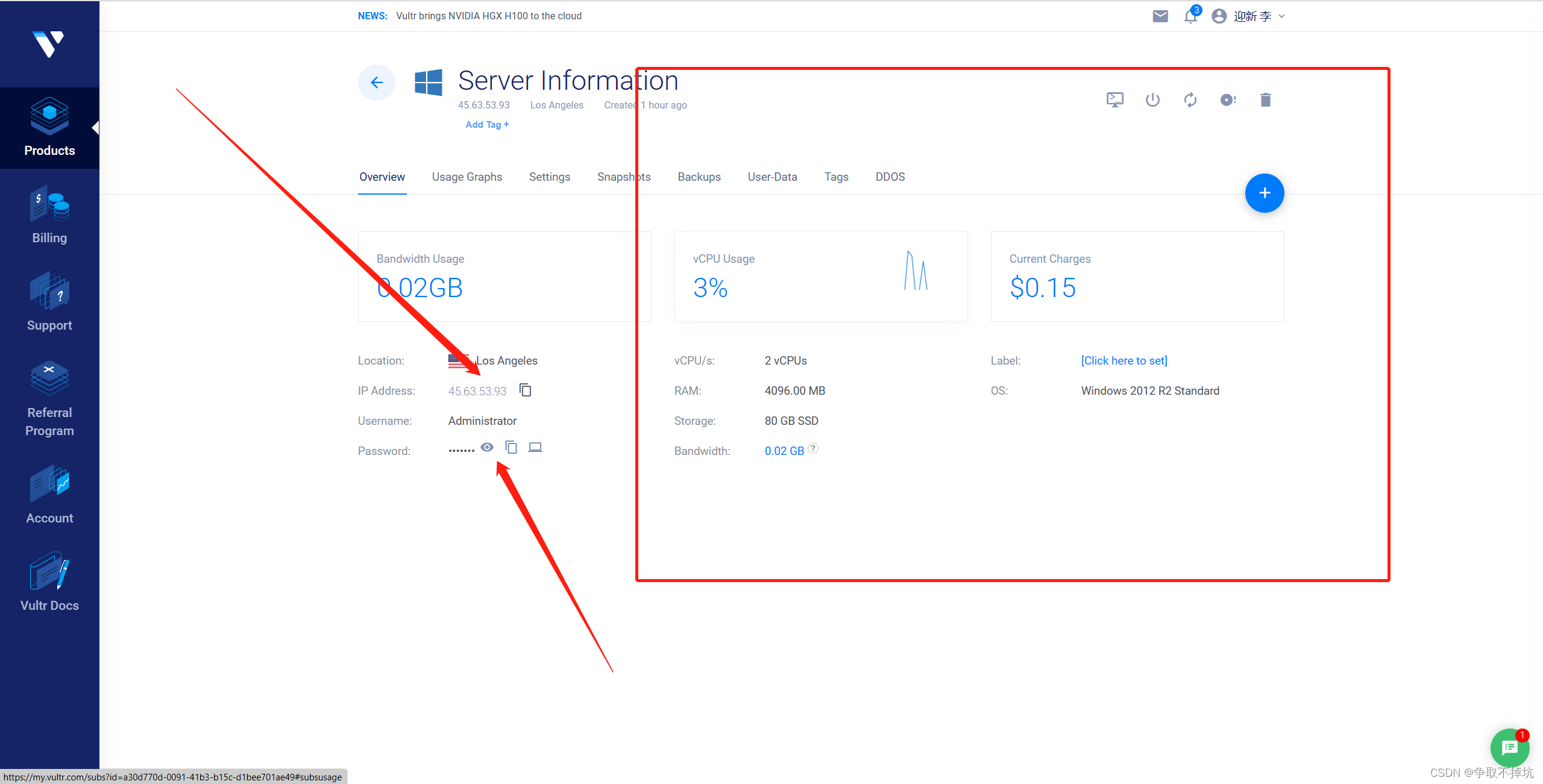This screenshot has width=1543, height=784.
Task: Reveal the password with the eye icon
Action: click(x=487, y=447)
